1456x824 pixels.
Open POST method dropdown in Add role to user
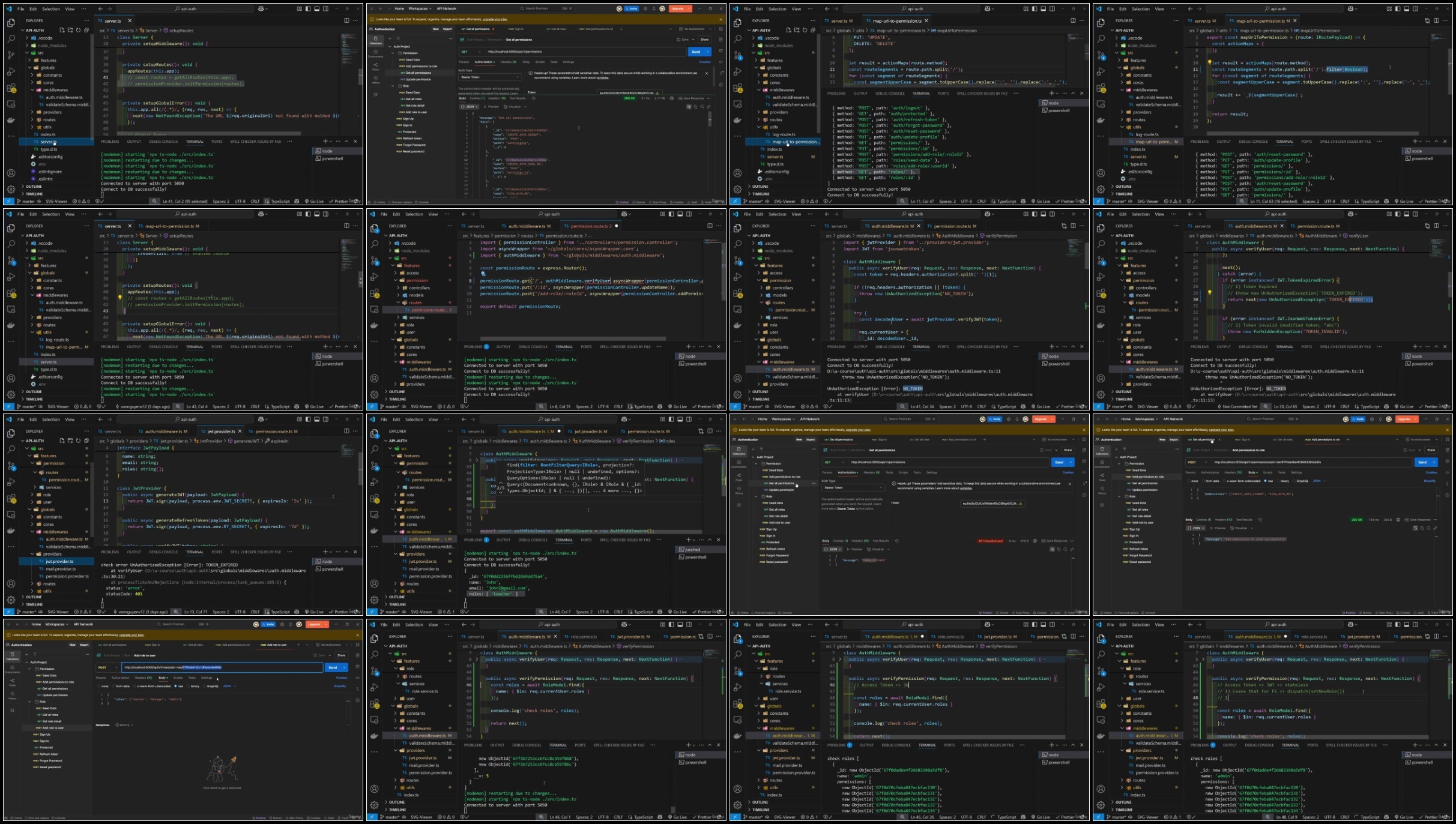108,667
